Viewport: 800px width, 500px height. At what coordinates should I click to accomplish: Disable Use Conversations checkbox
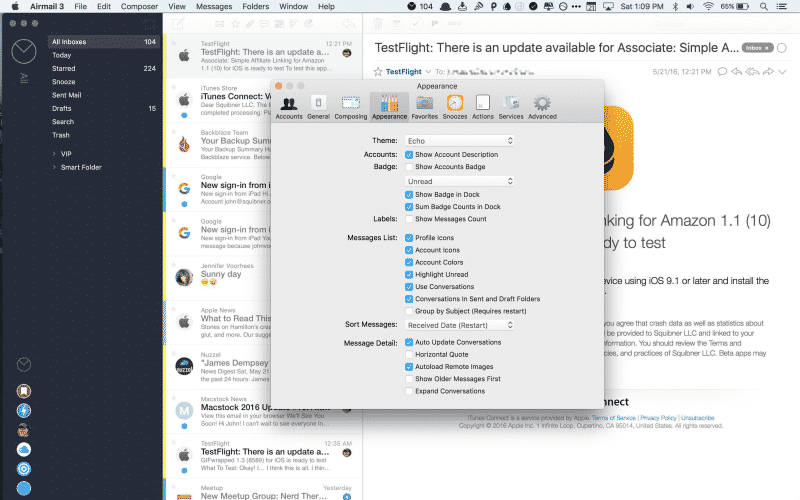409,287
